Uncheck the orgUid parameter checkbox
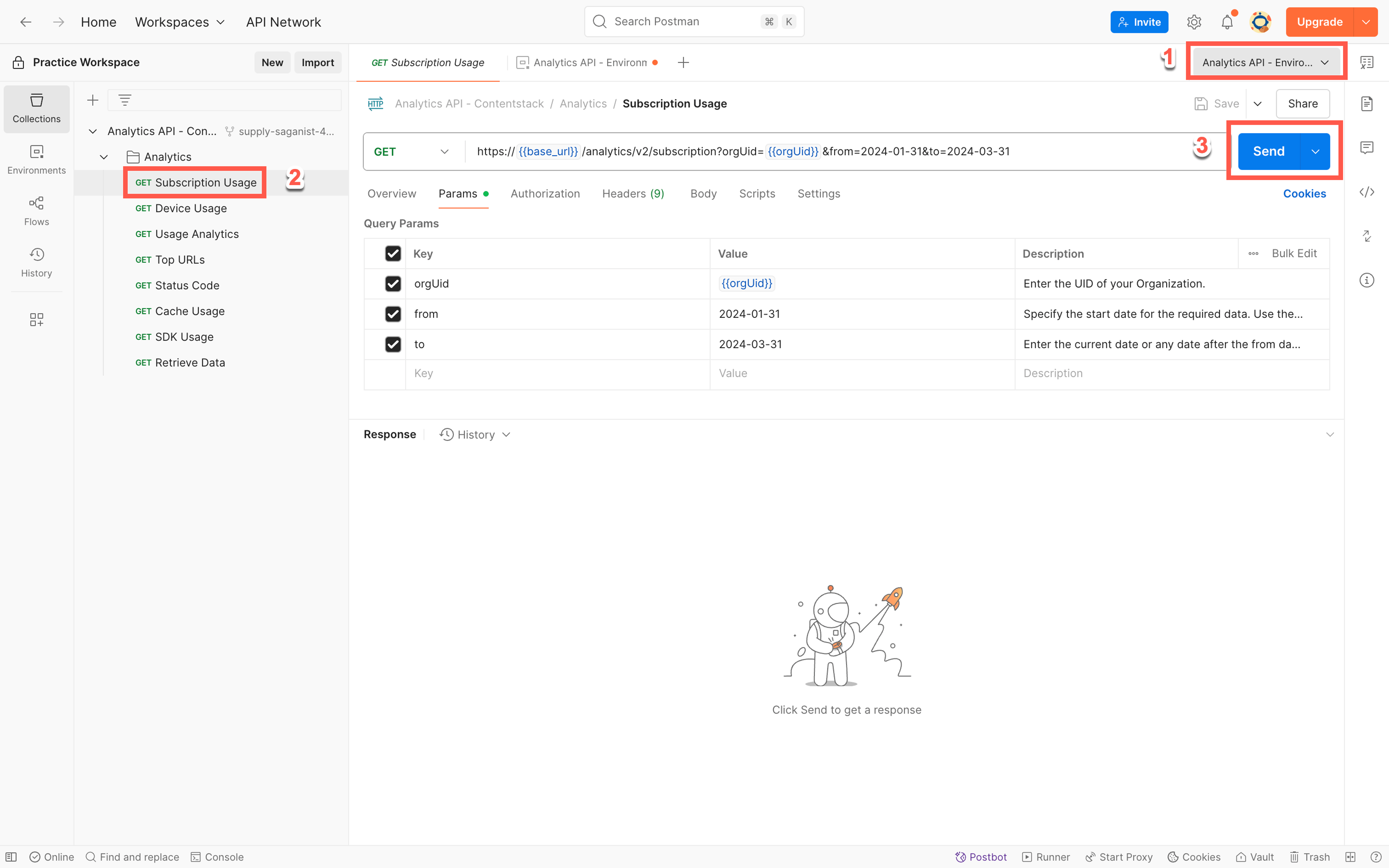Screen dimensions: 1389x868 click(x=393, y=284)
